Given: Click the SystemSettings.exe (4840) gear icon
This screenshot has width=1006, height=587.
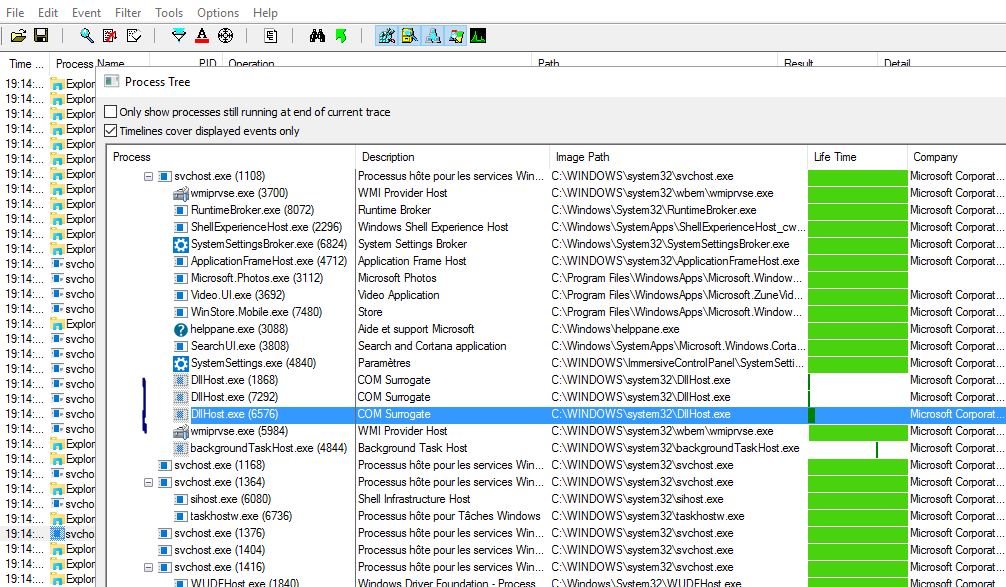Looking at the screenshot, I should (181, 364).
